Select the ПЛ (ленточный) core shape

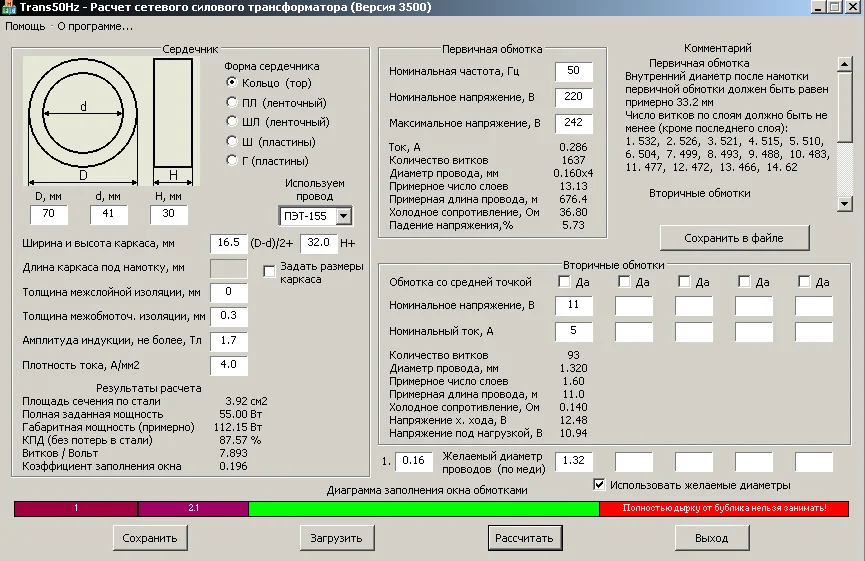pyautogui.click(x=232, y=102)
